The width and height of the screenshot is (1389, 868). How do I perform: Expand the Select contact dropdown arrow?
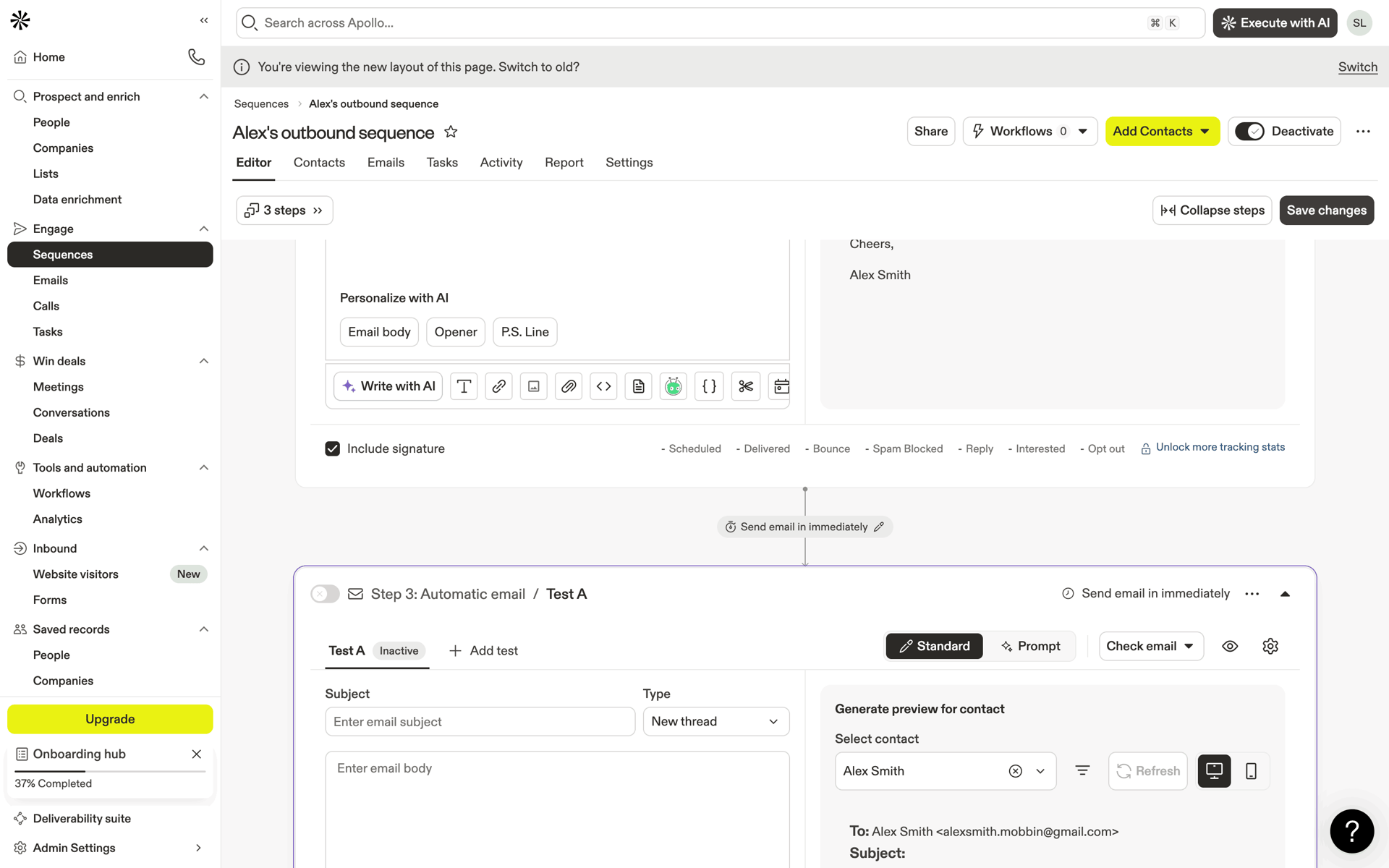pos(1040,771)
